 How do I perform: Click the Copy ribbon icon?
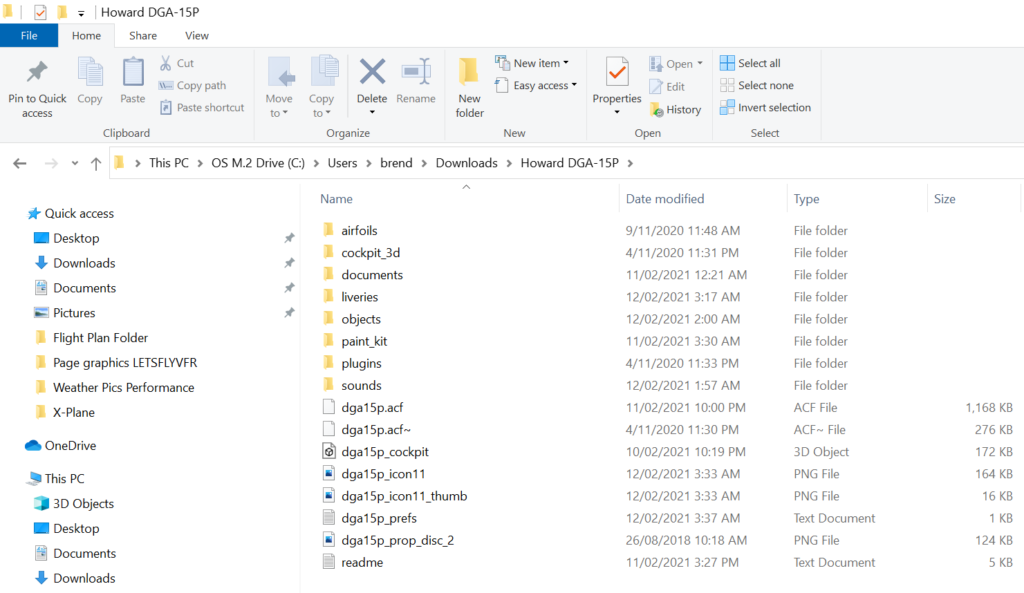pos(89,72)
